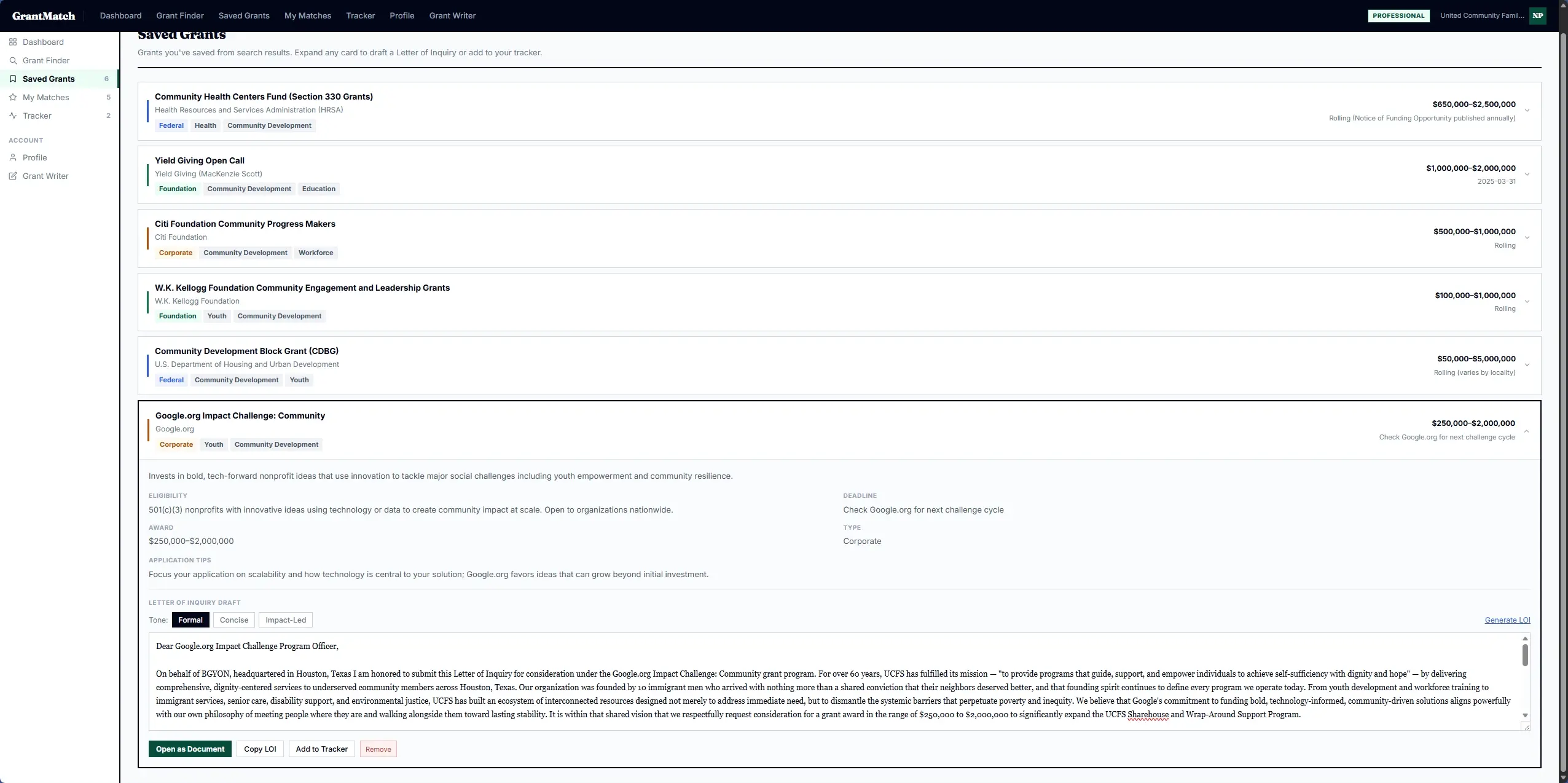
Task: Collapse the Google.org Impact Challenge card
Action: click(1526, 430)
